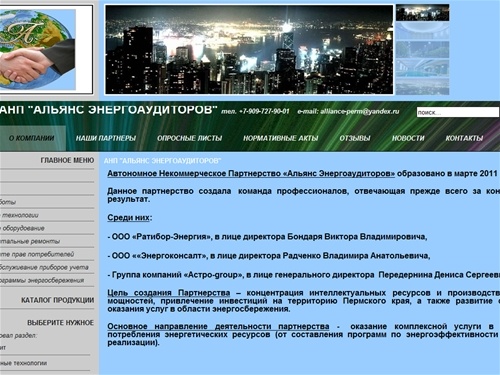Go to ОПРОСНЫЕ ЛИСТЫ section
Image resolution: width=500 pixels, height=375 pixels.
(x=189, y=138)
